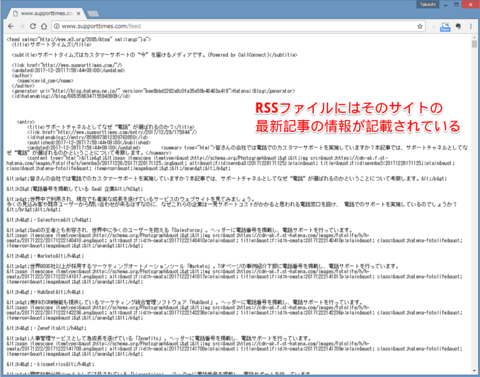Viewport: 480px width, 377px height.
Task: Open the browser home page
Action: tap(44, 26)
